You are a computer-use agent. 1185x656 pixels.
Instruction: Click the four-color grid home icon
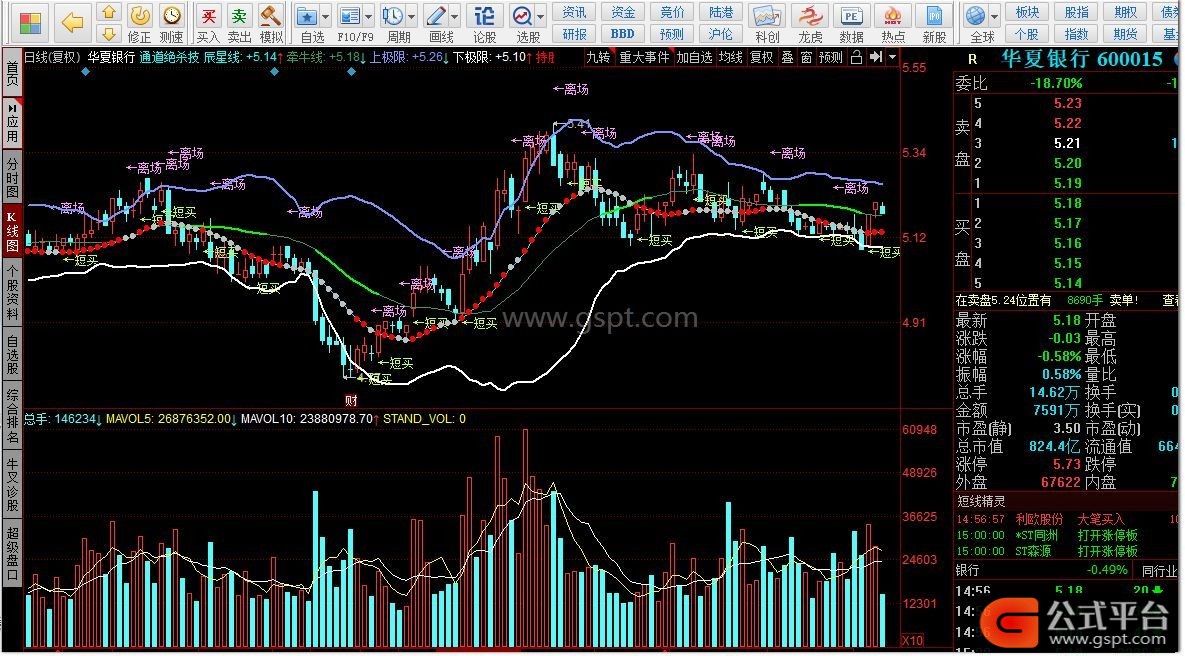coord(30,23)
